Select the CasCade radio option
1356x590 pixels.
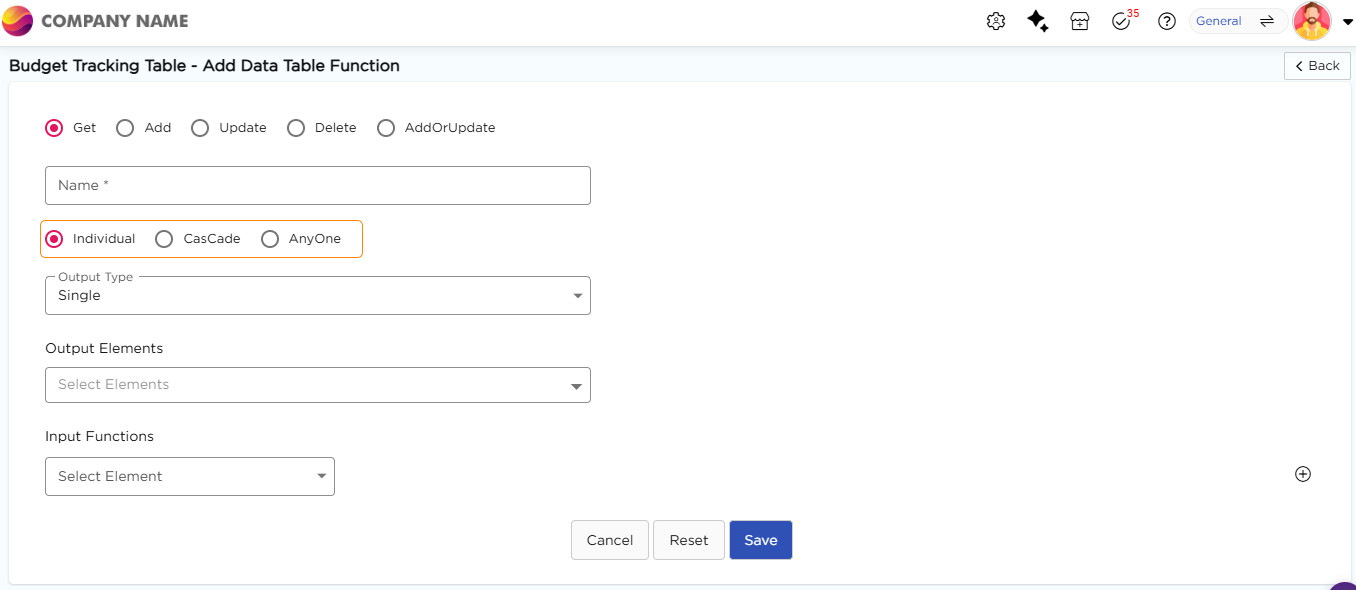coord(165,239)
